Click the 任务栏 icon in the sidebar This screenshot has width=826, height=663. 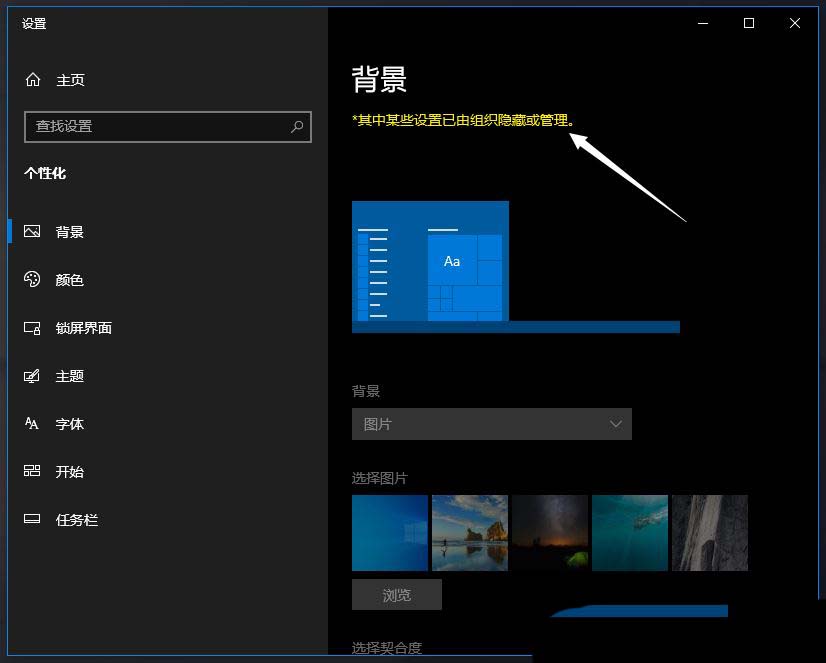pos(32,520)
